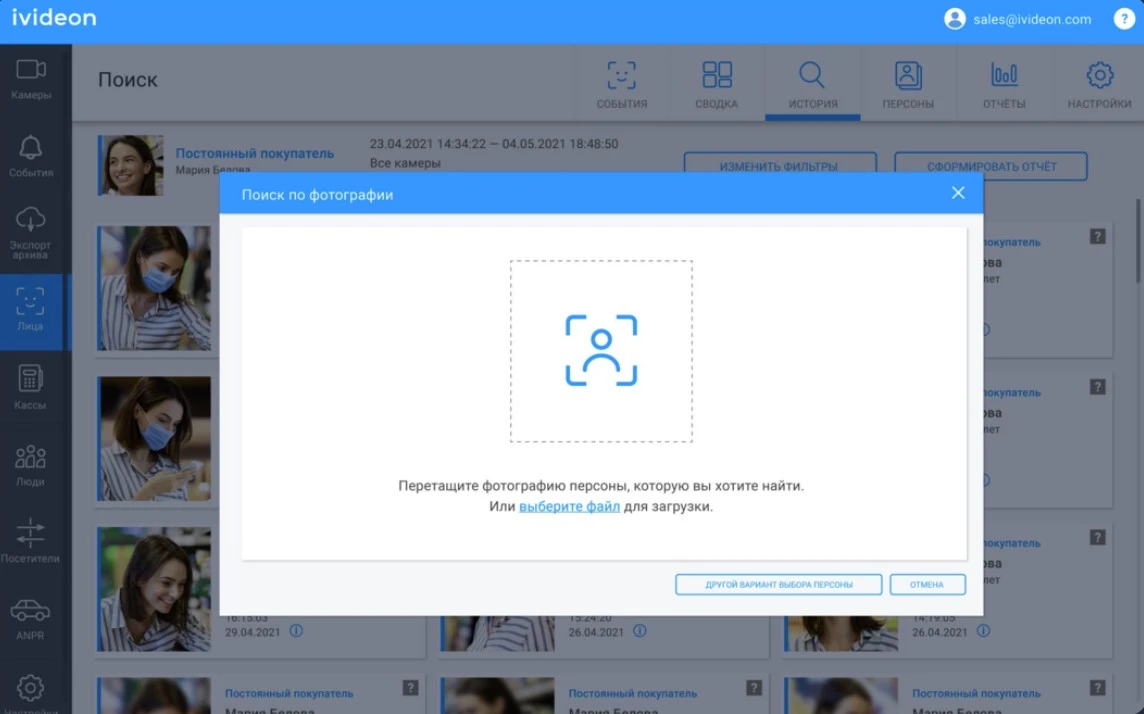Switch to the СВОДКА tab
This screenshot has height=714, width=1144.
coord(716,85)
